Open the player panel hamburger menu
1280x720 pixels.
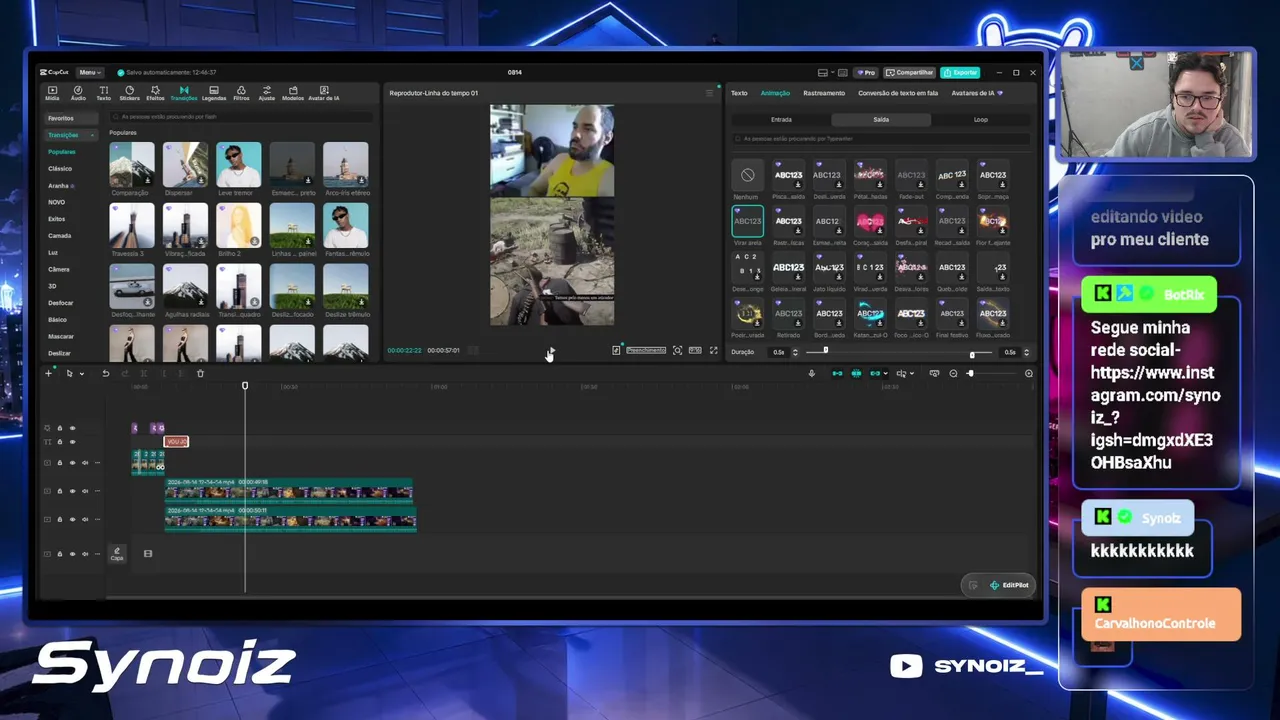(x=710, y=93)
